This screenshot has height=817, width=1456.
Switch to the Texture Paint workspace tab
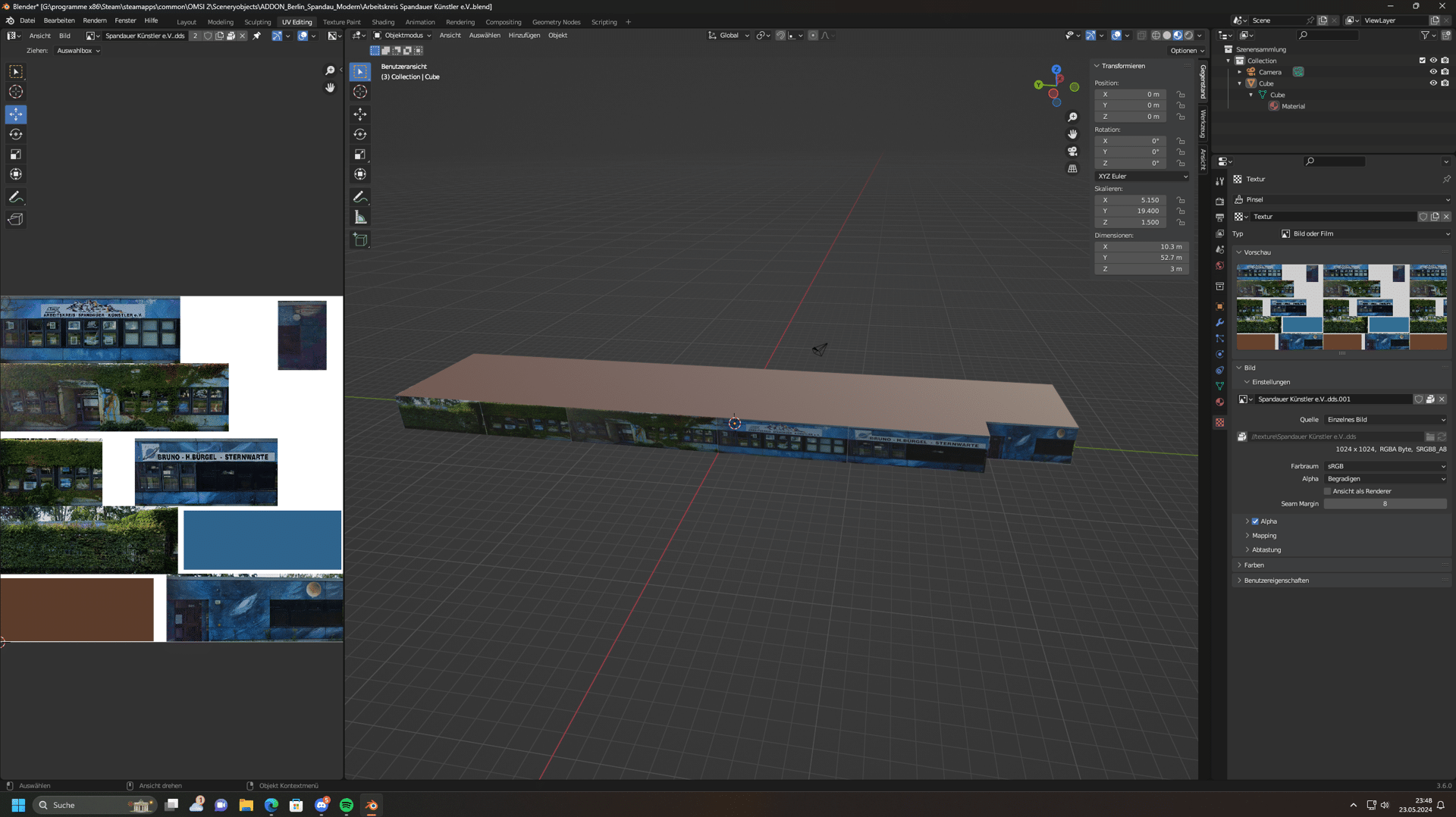(341, 22)
